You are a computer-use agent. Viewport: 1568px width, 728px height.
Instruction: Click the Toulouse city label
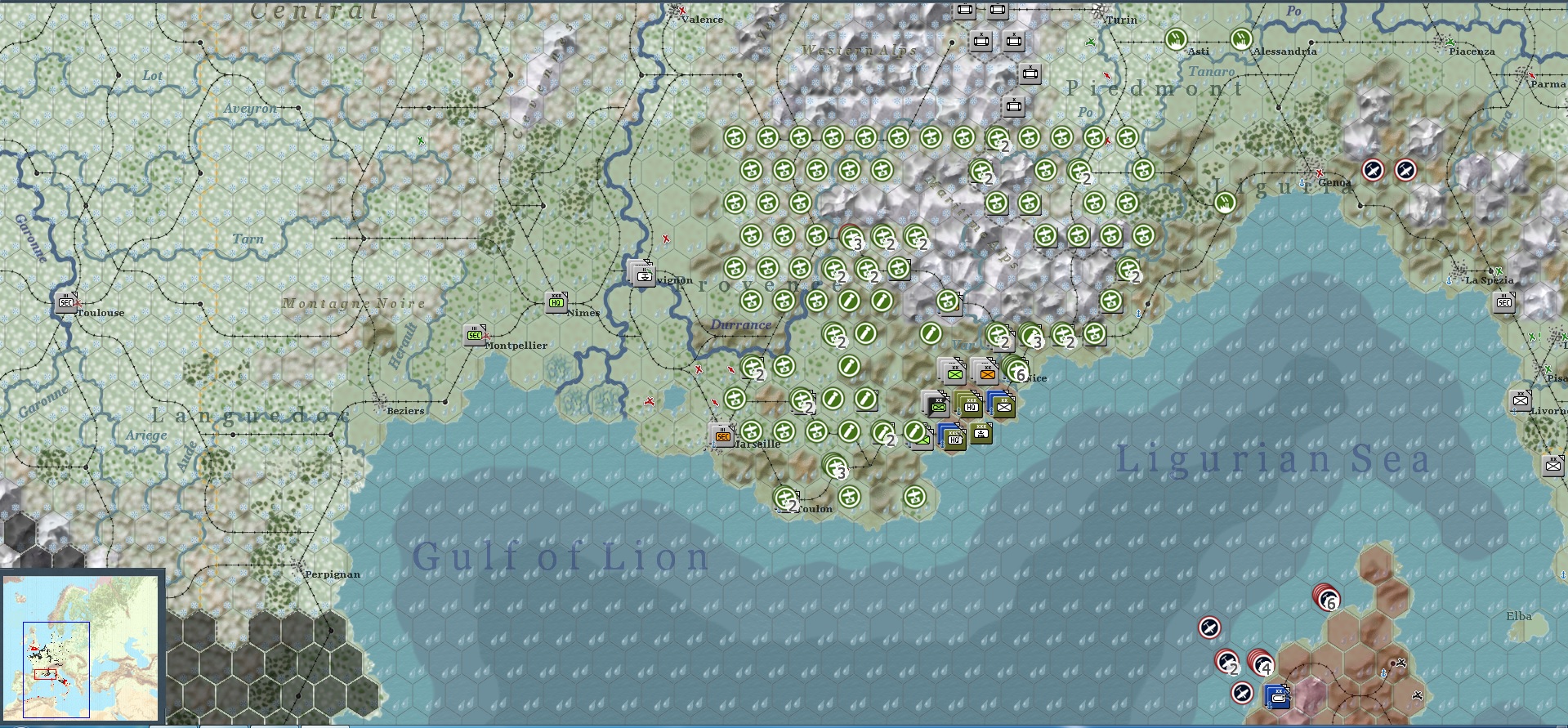101,313
